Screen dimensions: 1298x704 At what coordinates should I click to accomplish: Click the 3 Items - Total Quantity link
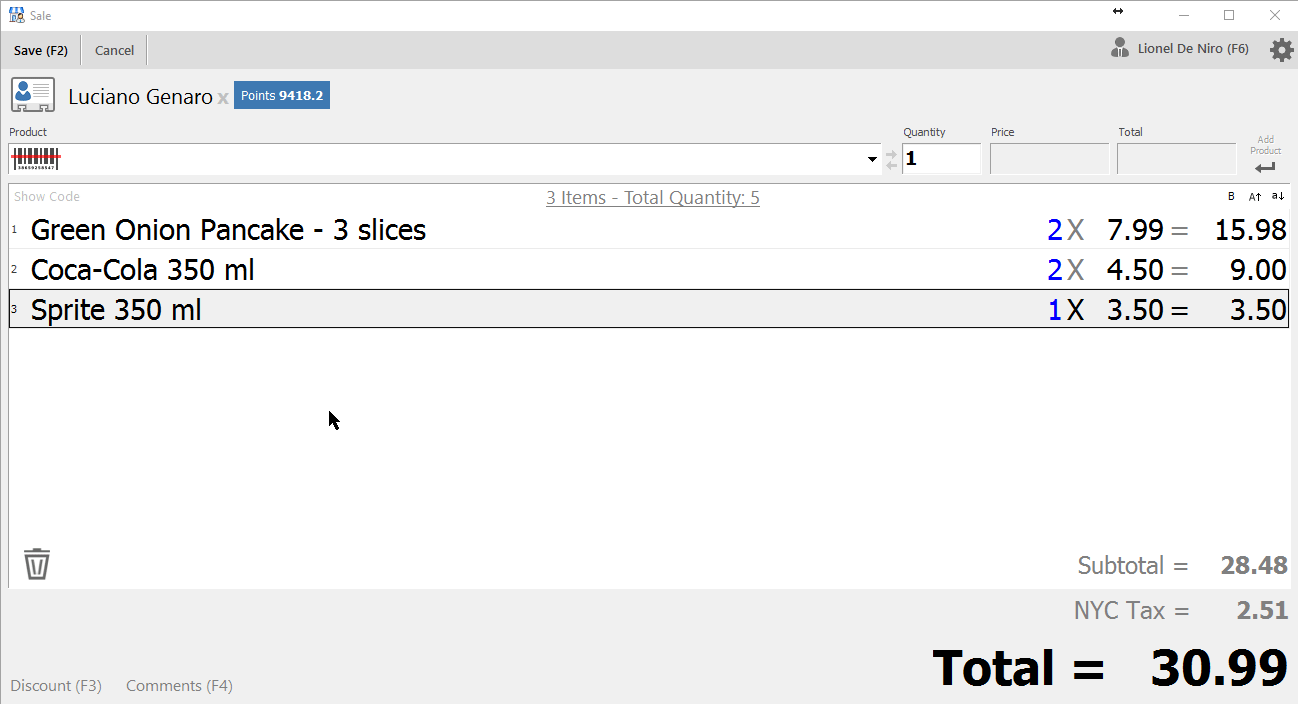click(x=653, y=198)
